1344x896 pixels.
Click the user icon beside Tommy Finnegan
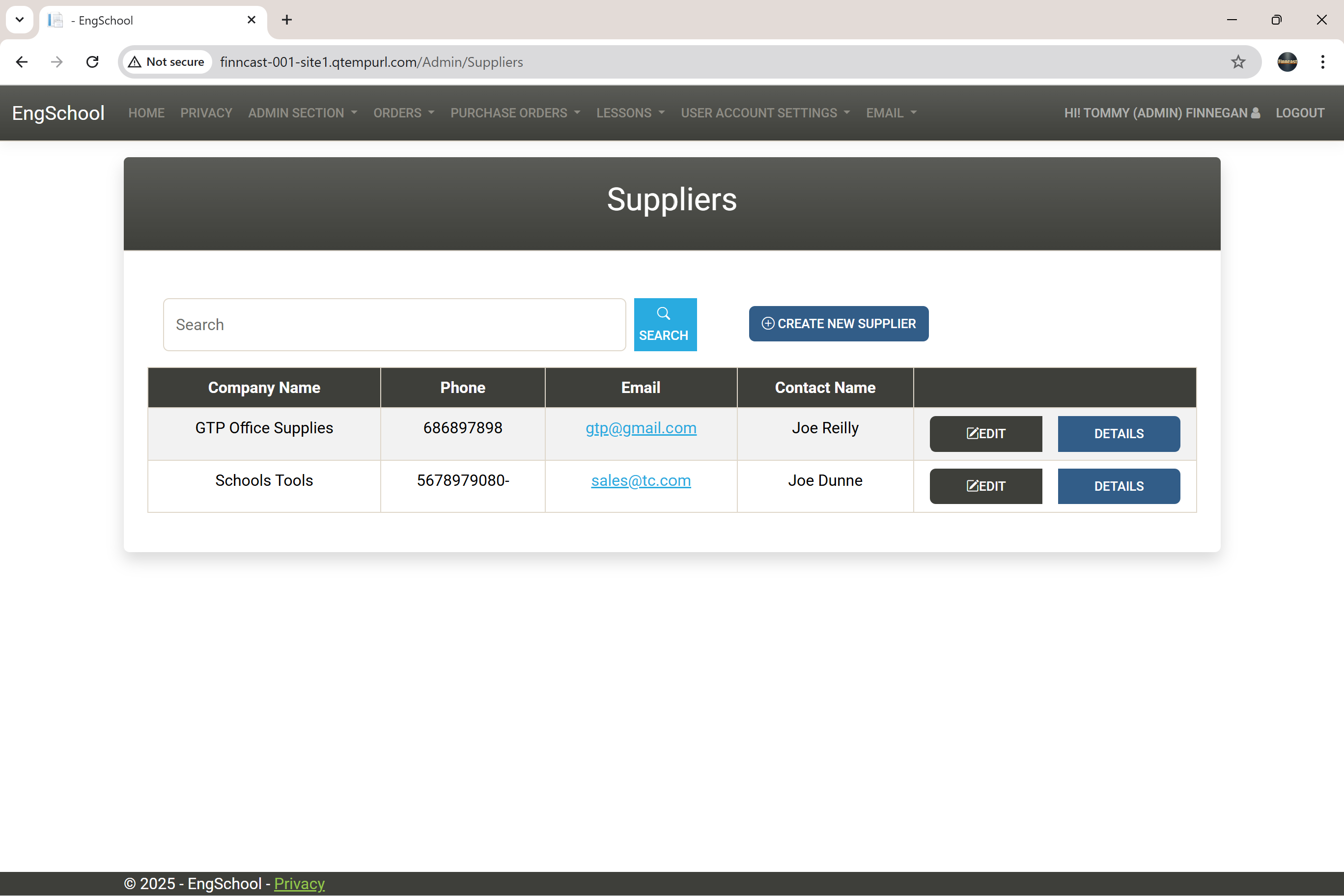click(x=1255, y=112)
